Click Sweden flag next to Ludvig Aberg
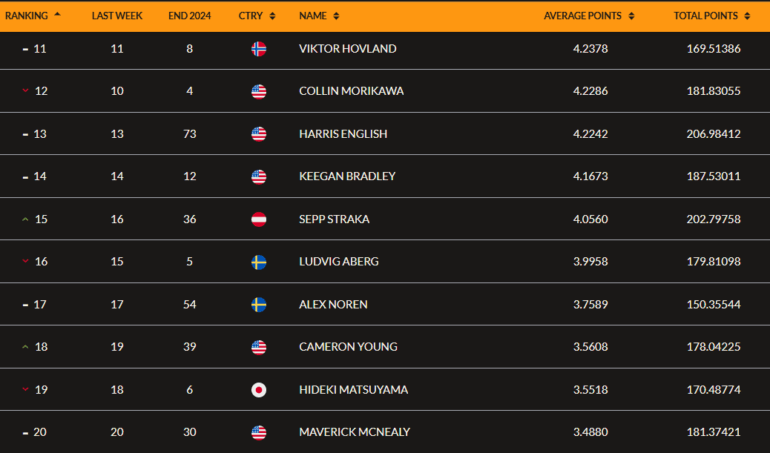 tap(259, 262)
